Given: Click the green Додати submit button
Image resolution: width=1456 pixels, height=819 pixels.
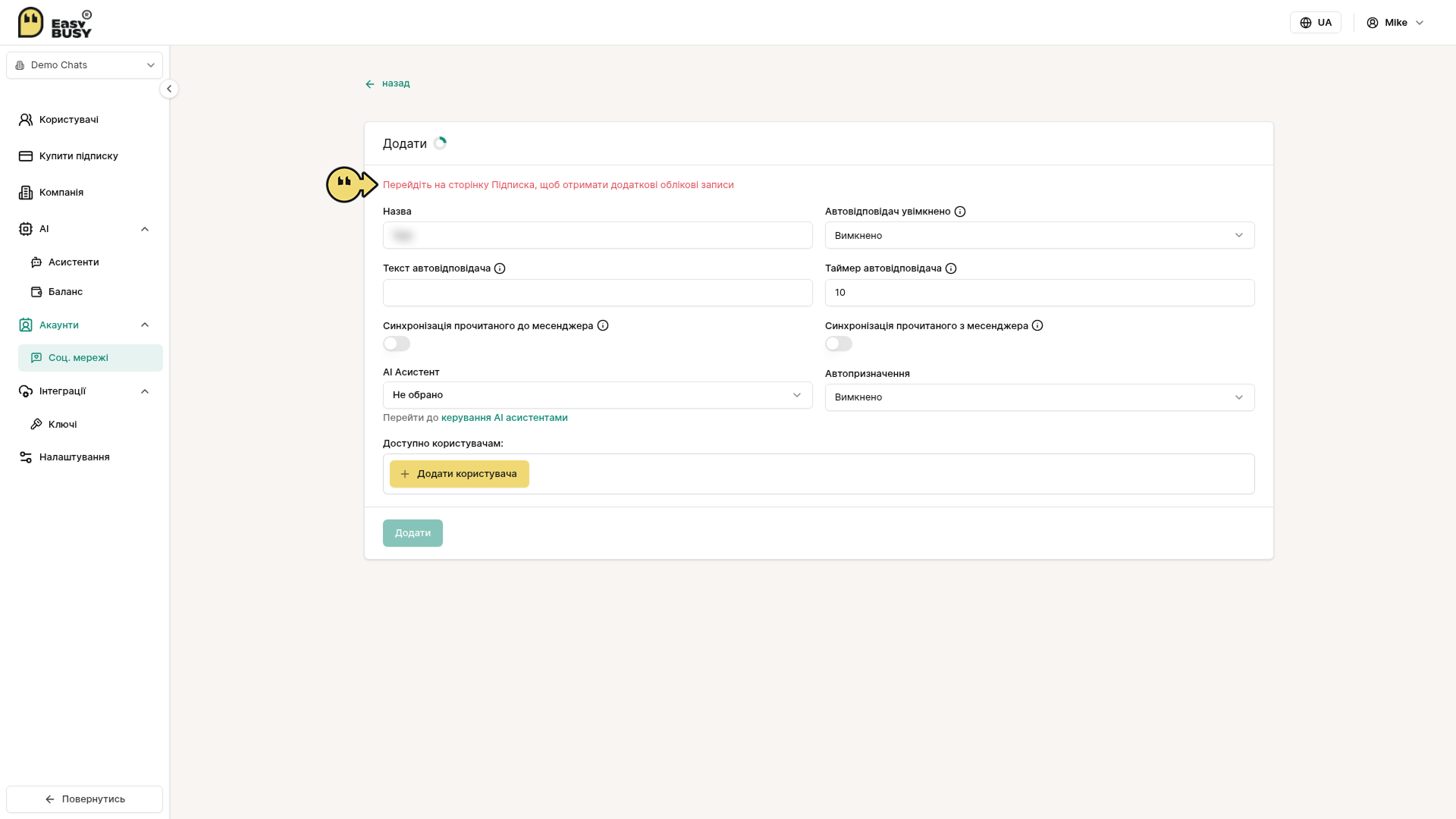Looking at the screenshot, I should point(413,533).
